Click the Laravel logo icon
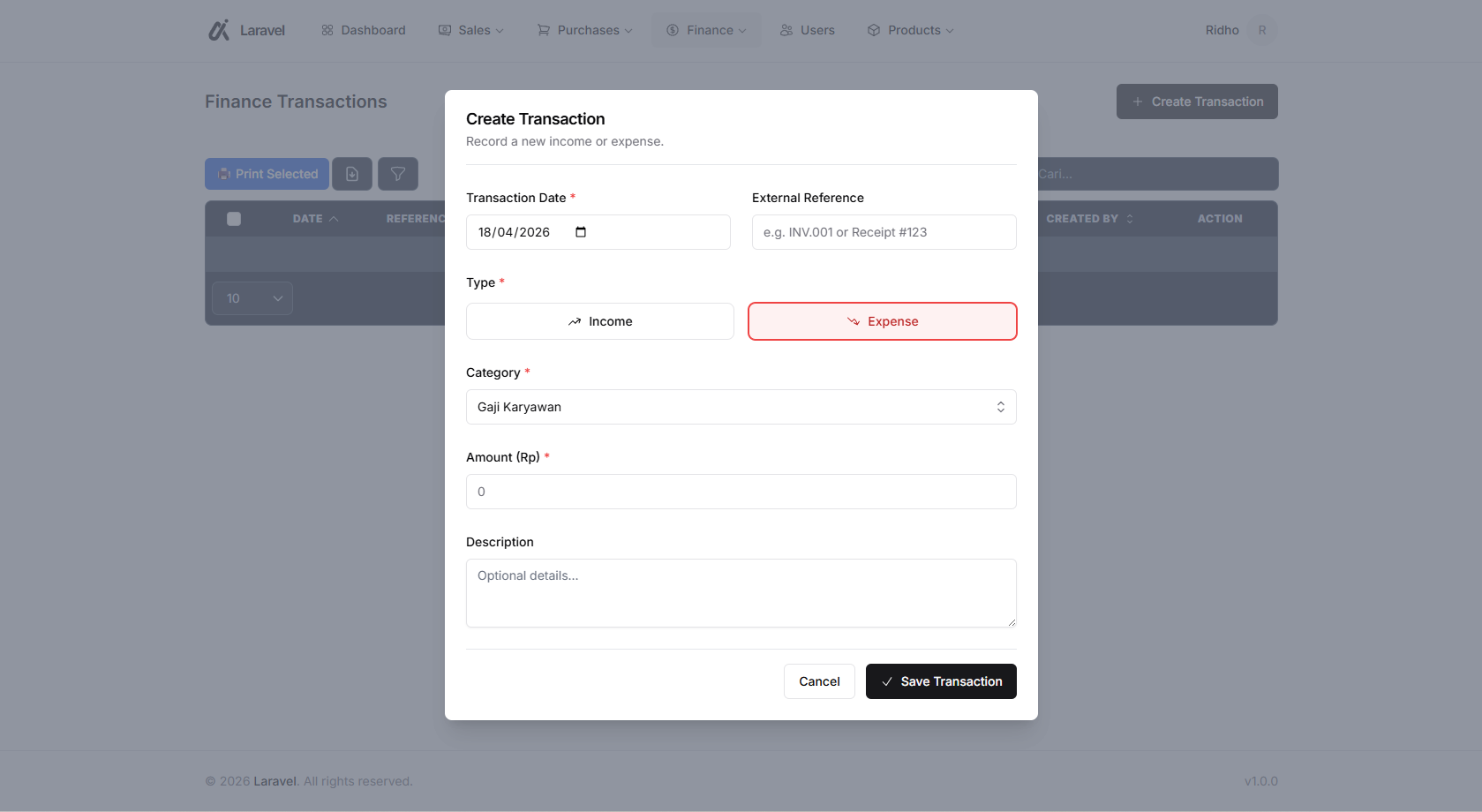This screenshot has height=812, width=1482. [219, 30]
